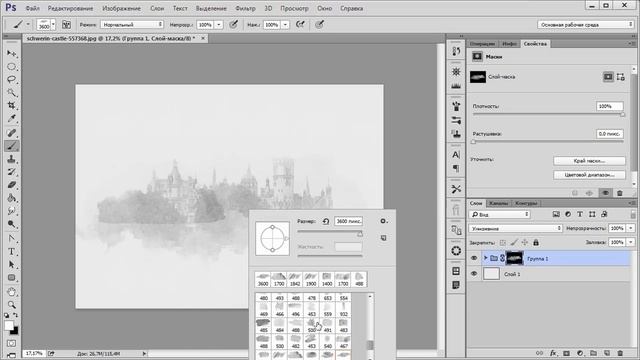Toggle lock image pixels brush icon
Image resolution: width=640 pixels, height=360 pixels.
coord(514,242)
